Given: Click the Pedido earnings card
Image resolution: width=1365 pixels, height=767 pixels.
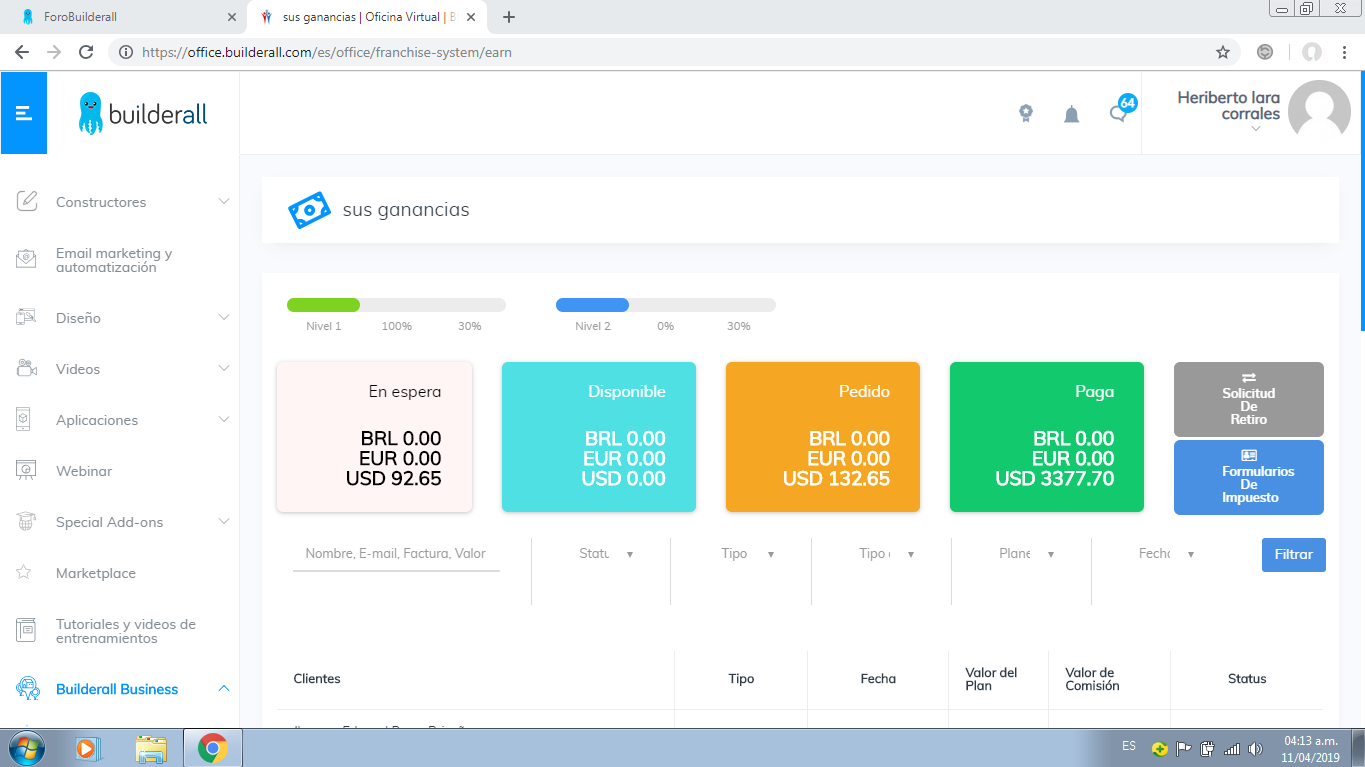Looking at the screenshot, I should pos(822,437).
